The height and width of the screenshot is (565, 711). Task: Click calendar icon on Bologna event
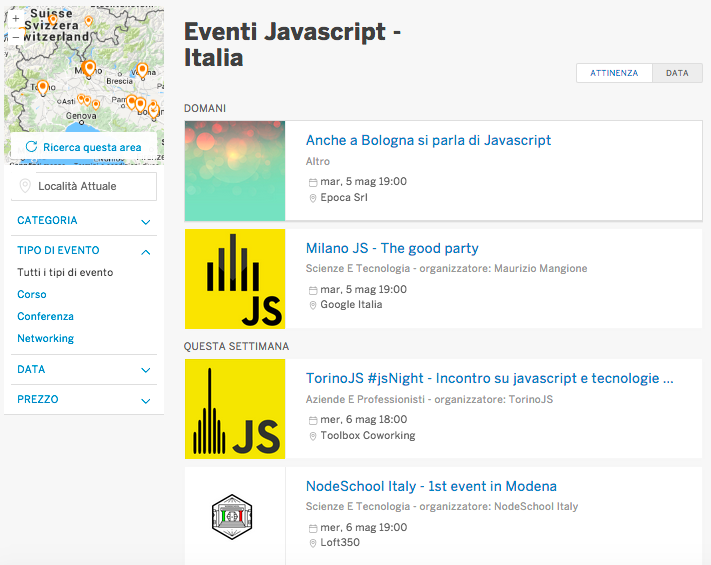(313, 182)
